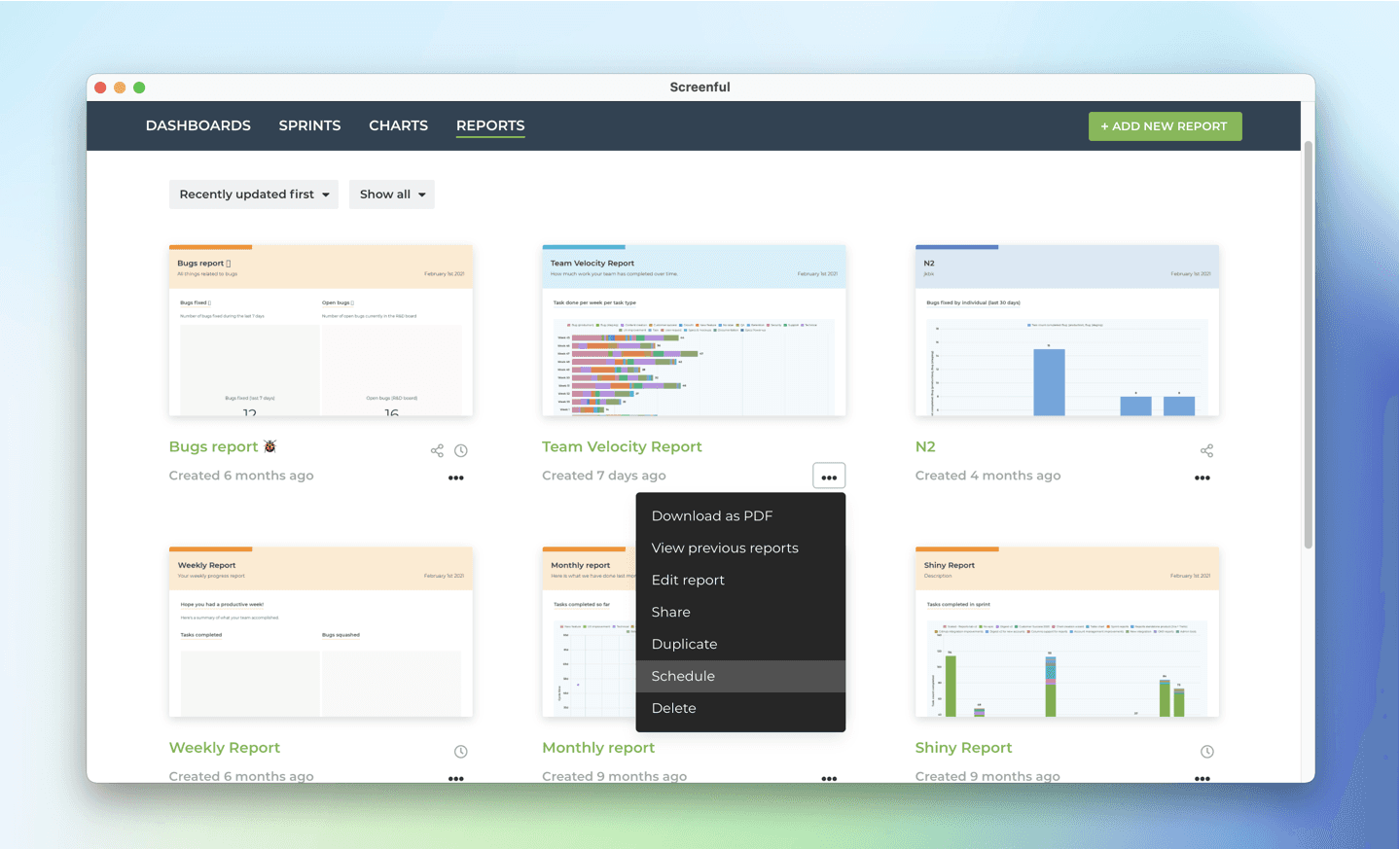Click the vertical scrollbar on the right
This screenshot has width=1400, height=849.
pyautogui.click(x=1309, y=345)
